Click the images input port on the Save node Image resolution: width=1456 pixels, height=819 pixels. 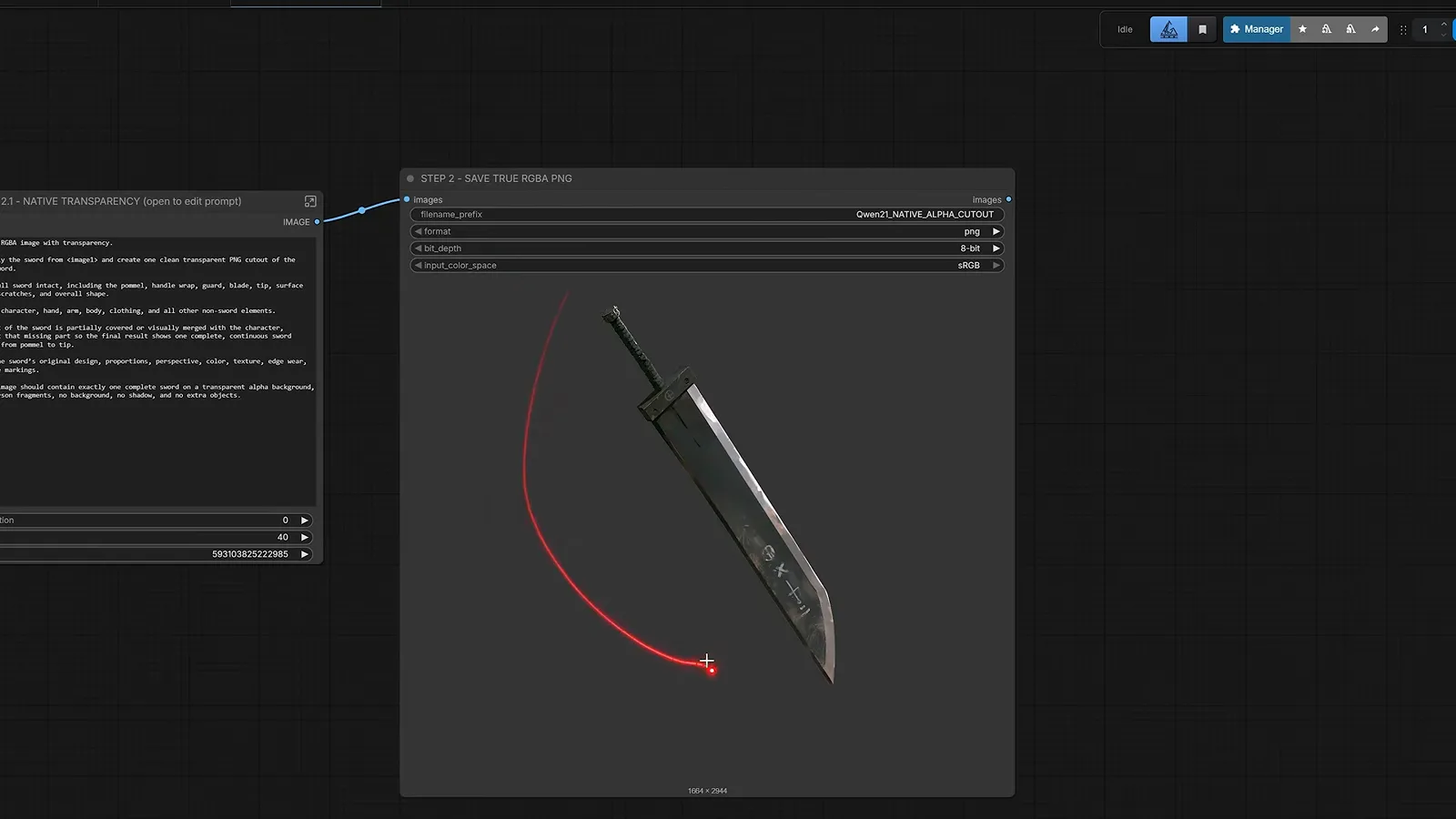tap(407, 199)
